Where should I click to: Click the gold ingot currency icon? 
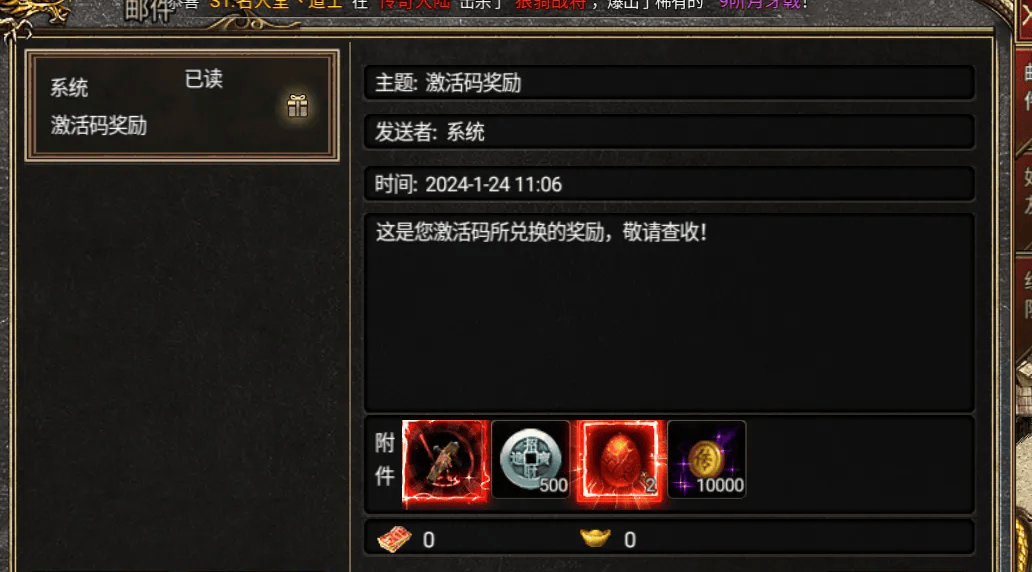click(x=595, y=538)
